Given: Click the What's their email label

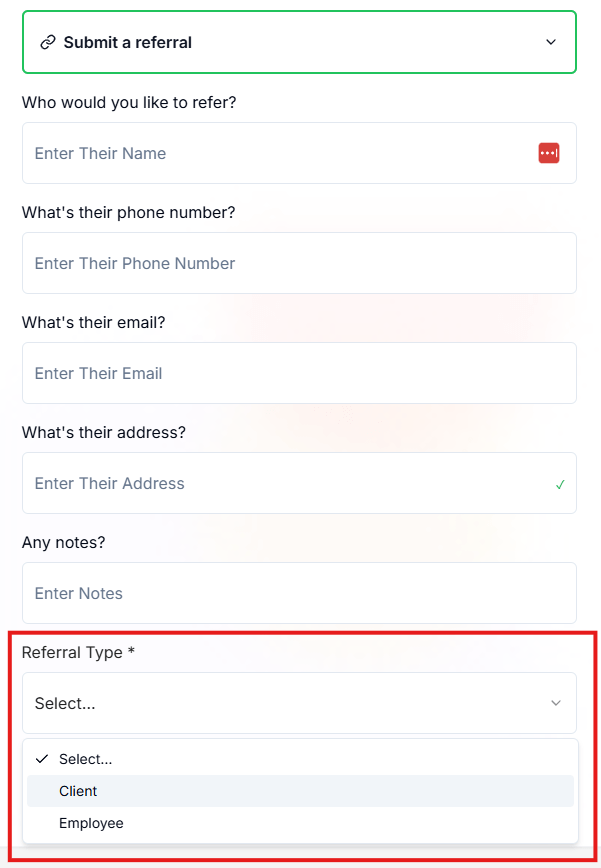Looking at the screenshot, I should coord(94,322).
